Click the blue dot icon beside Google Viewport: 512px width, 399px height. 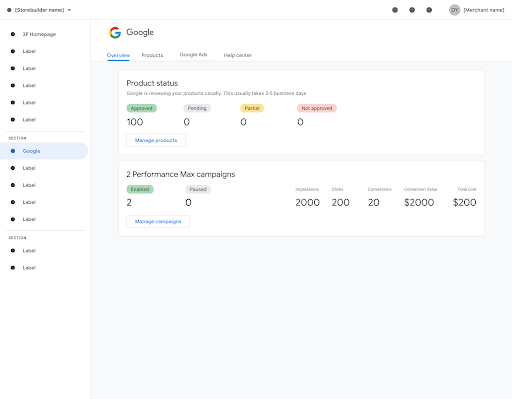pos(13,151)
